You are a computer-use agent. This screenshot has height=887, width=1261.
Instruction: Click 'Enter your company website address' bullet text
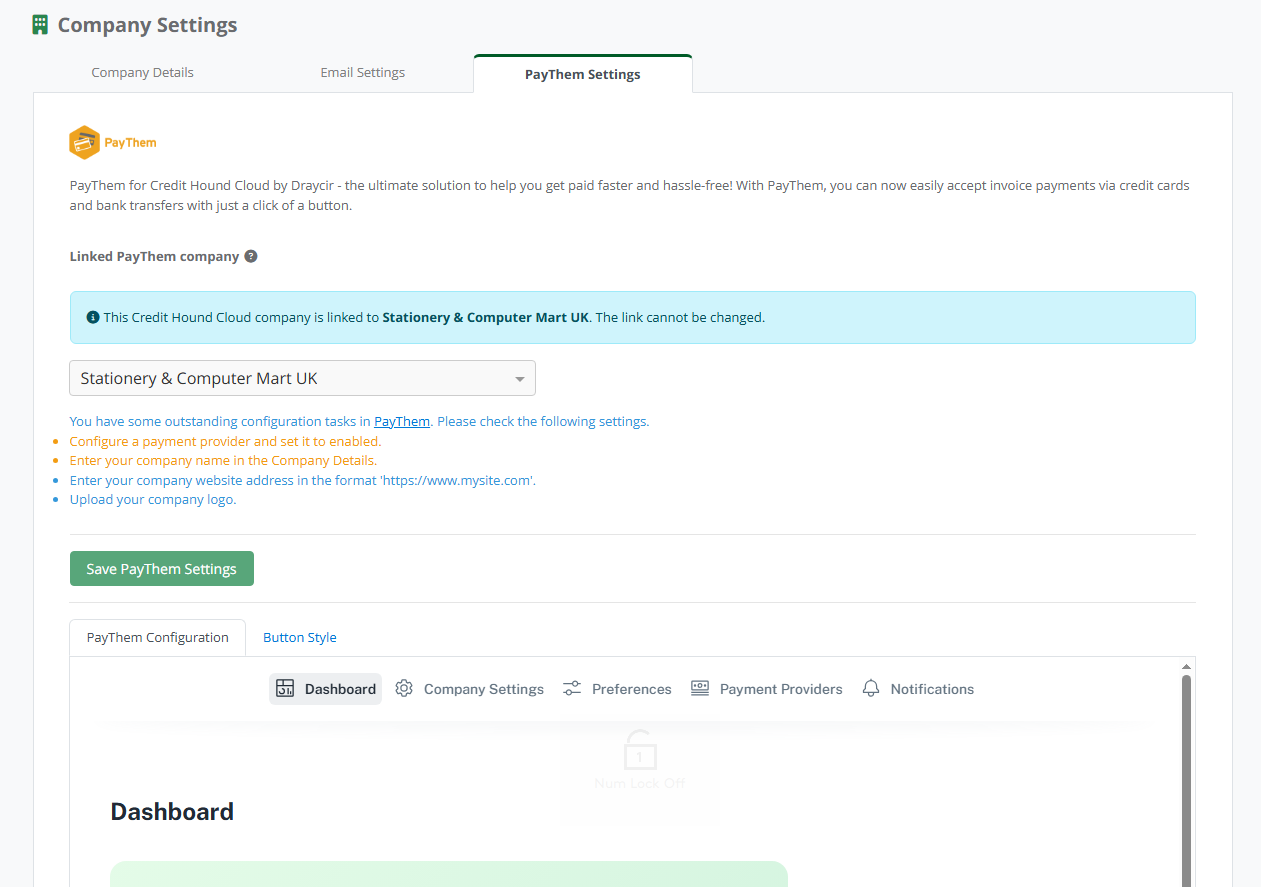click(303, 480)
